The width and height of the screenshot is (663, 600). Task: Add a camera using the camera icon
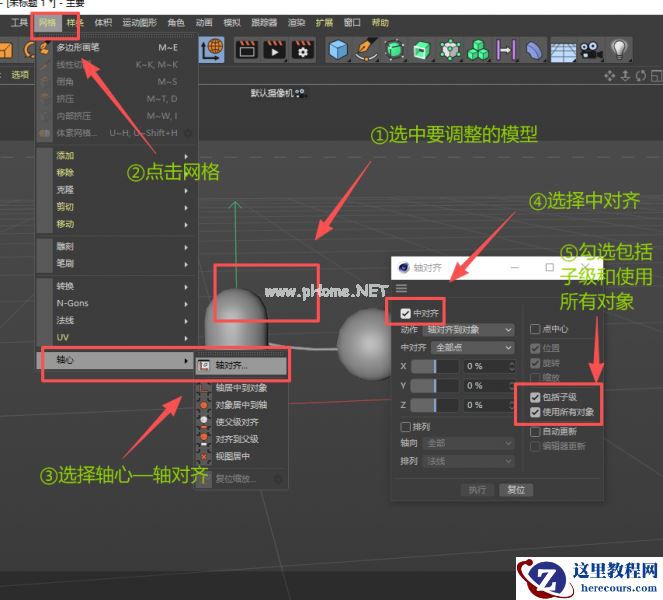[591, 50]
